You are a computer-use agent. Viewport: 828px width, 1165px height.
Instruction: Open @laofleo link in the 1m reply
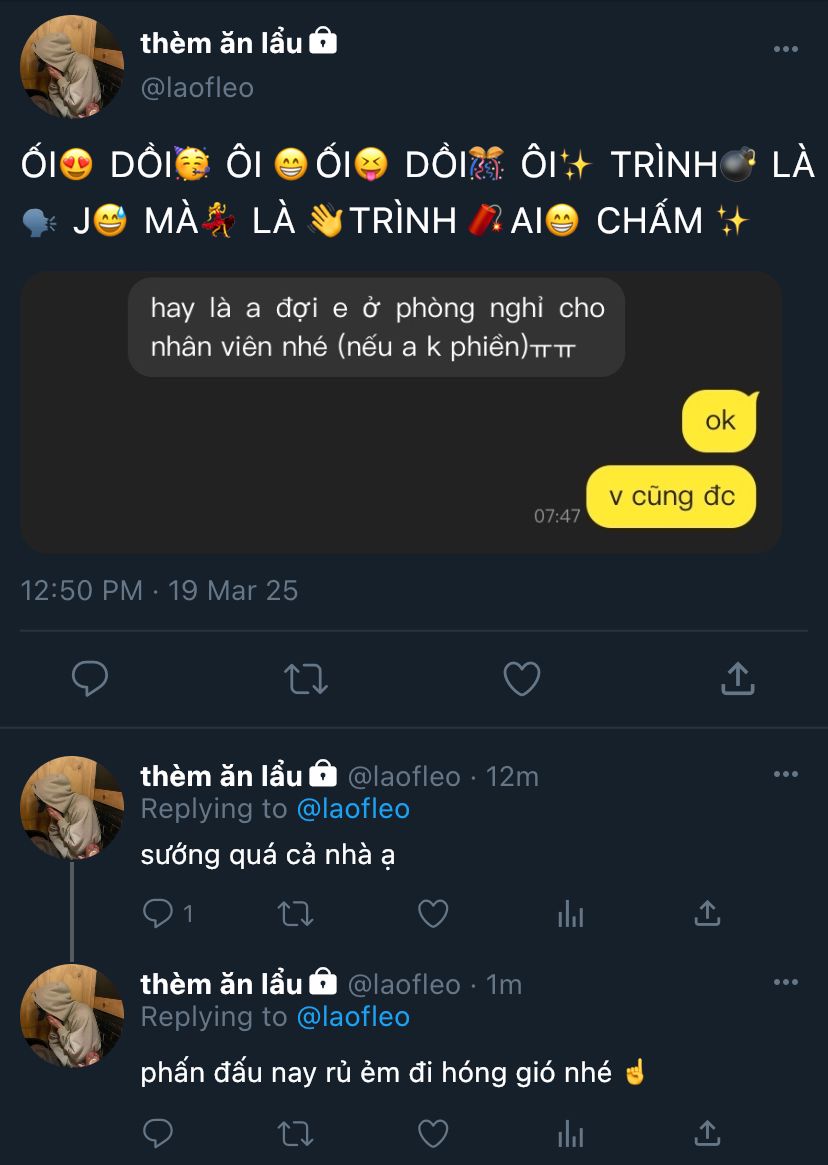(353, 1017)
